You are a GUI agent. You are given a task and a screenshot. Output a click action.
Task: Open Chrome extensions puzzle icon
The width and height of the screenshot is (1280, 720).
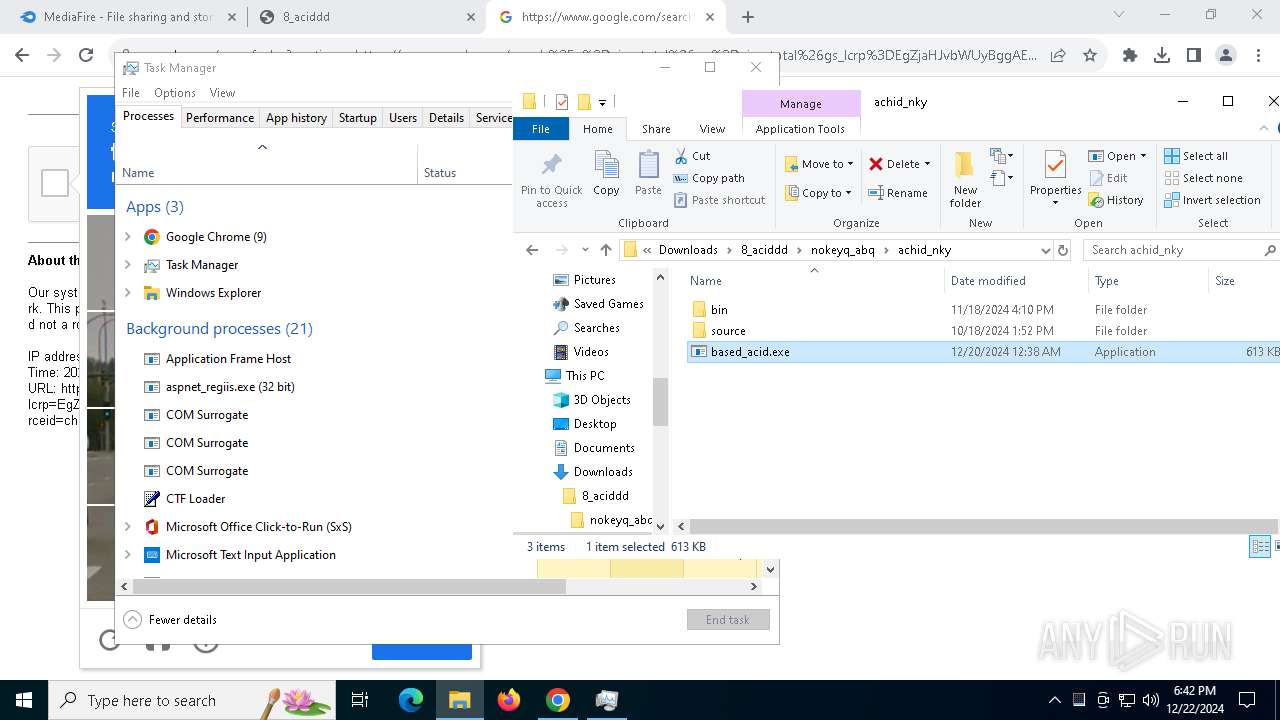click(1130, 56)
